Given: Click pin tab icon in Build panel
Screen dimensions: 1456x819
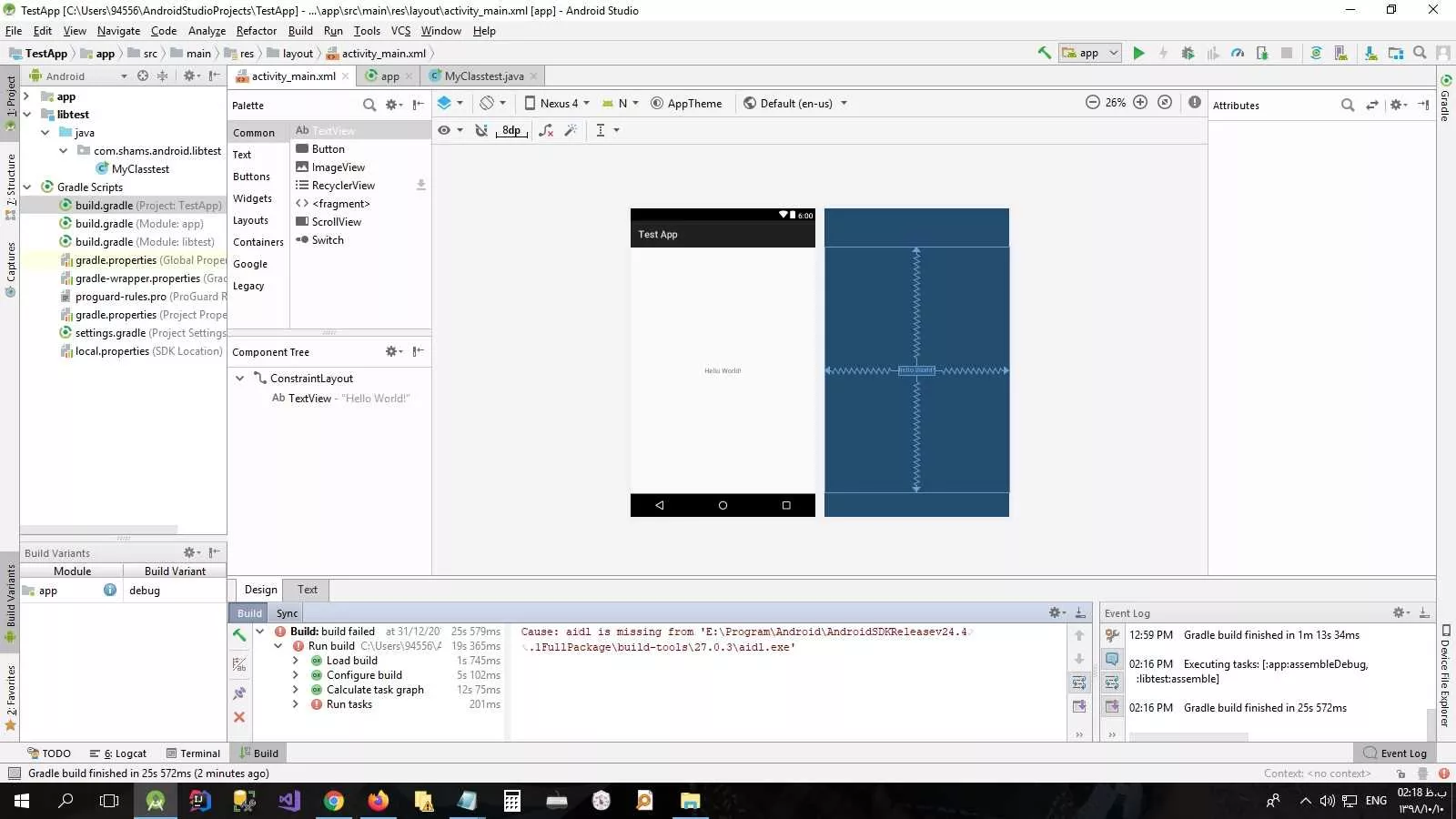Looking at the screenshot, I should 239,693.
